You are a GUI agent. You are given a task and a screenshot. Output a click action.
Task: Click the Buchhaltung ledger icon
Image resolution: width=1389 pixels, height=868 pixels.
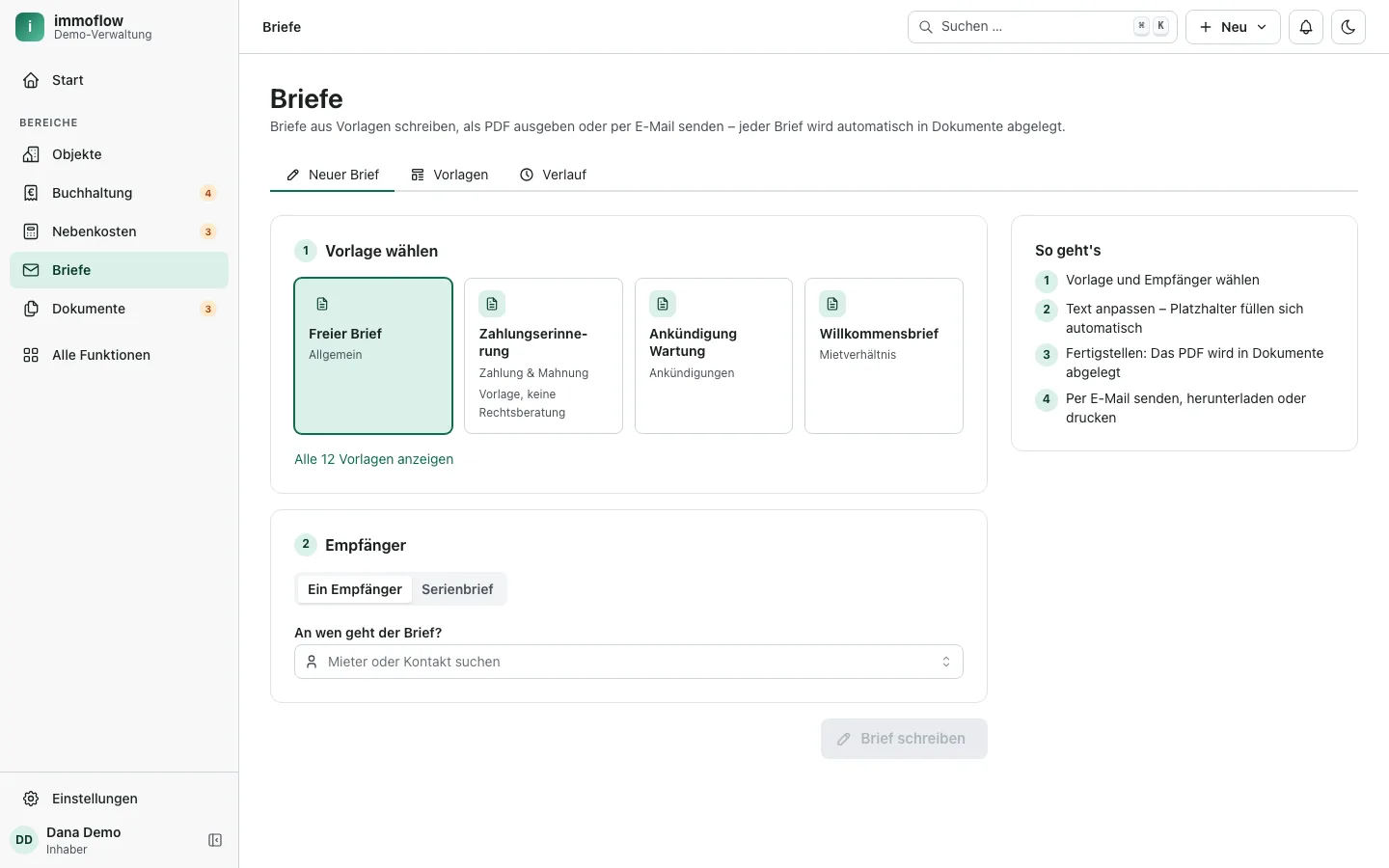pyautogui.click(x=31, y=193)
